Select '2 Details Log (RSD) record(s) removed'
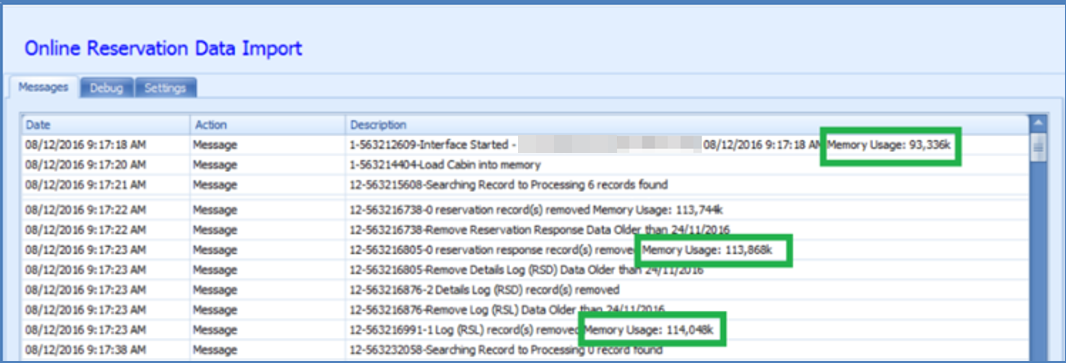This screenshot has width=1066, height=363. click(485, 289)
